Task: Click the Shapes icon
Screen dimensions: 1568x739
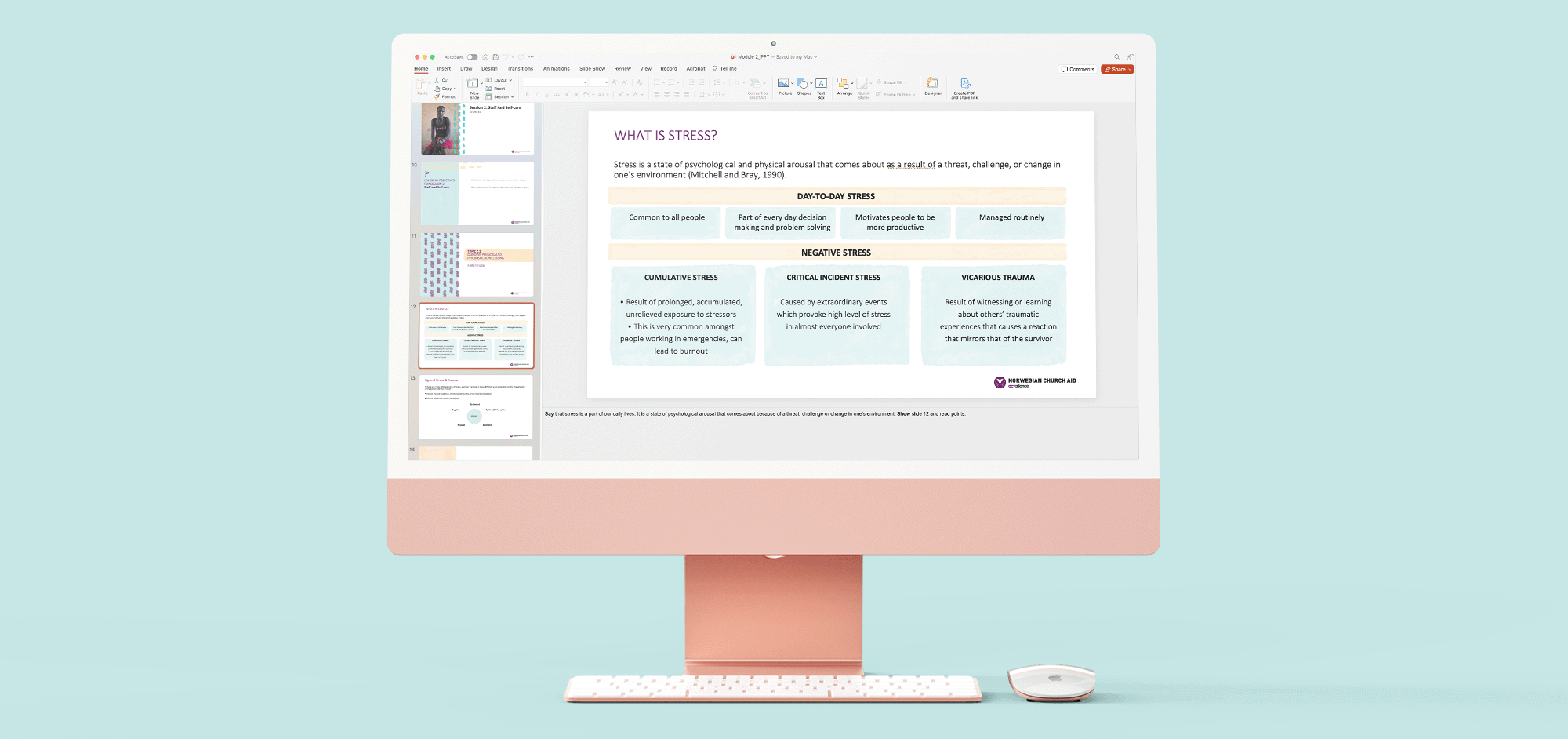Action: point(802,83)
